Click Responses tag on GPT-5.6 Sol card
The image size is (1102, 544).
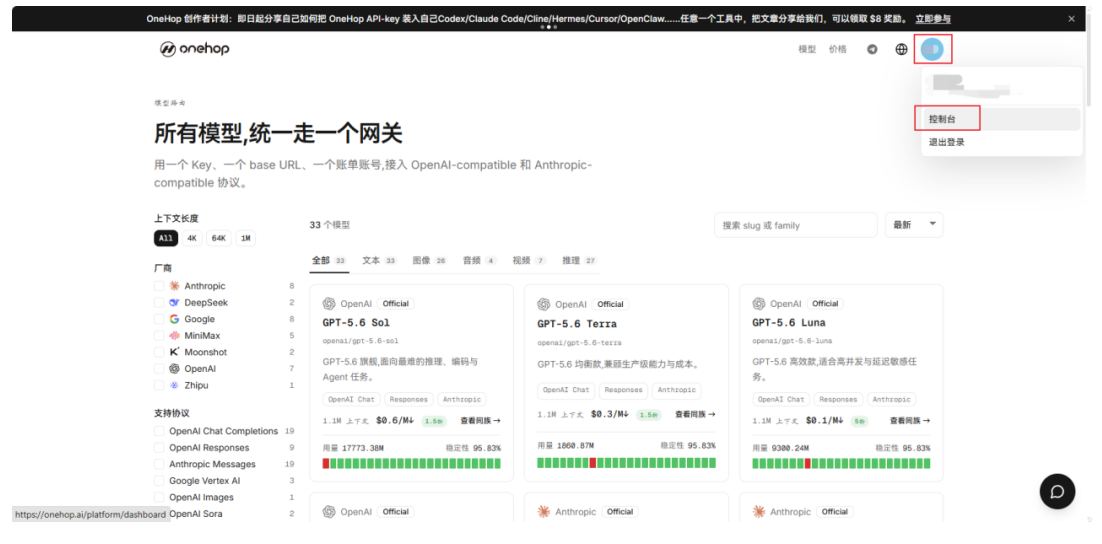408,399
